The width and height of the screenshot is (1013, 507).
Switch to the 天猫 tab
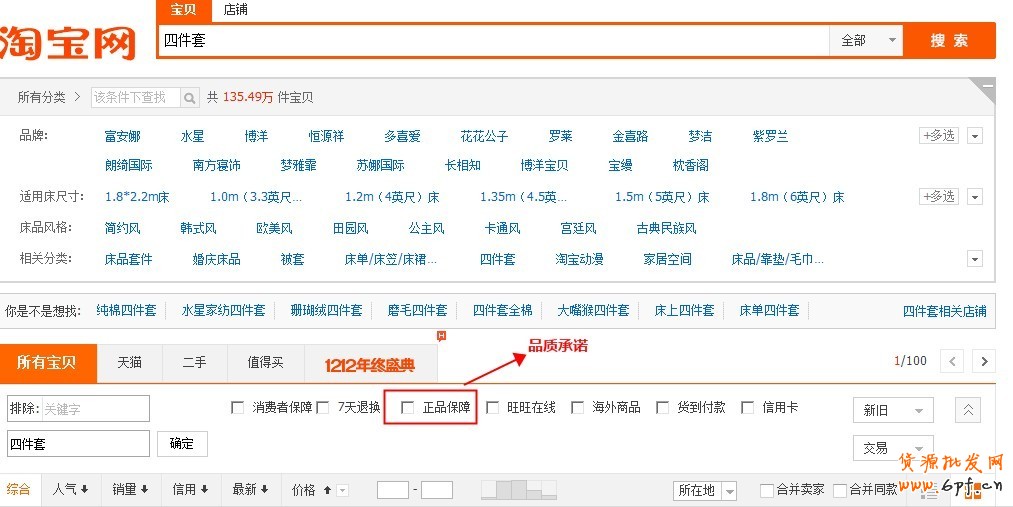[x=129, y=363]
